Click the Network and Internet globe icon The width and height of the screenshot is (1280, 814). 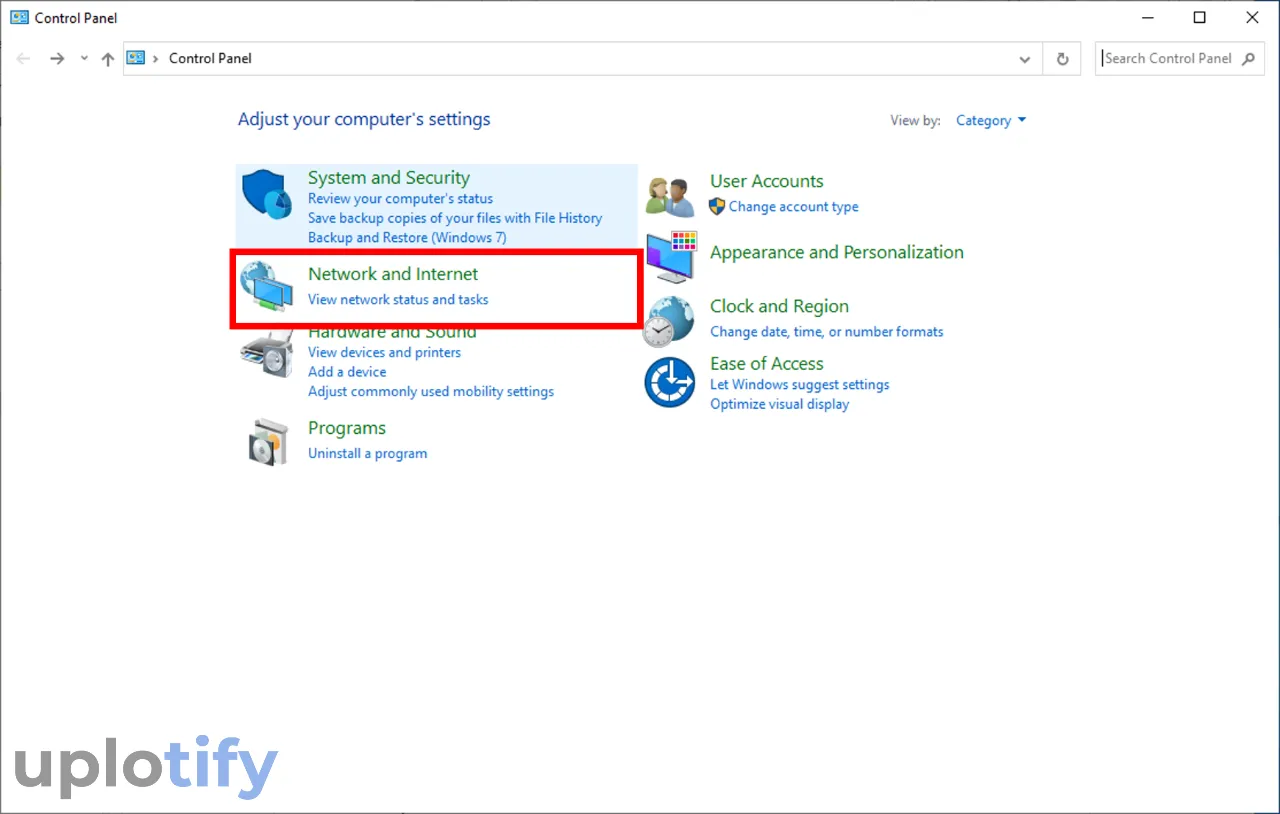(x=267, y=286)
